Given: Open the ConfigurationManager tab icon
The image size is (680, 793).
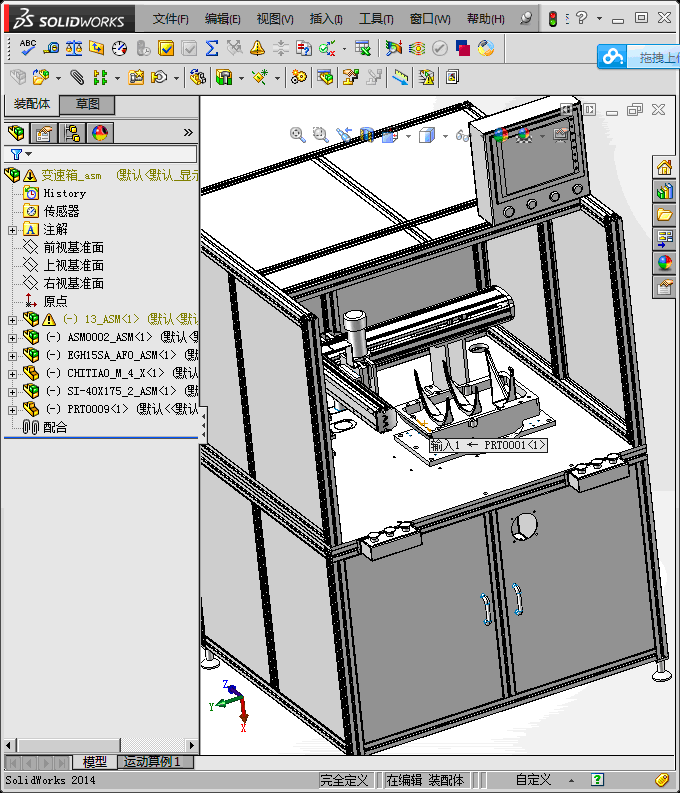Looking at the screenshot, I should [x=72, y=133].
